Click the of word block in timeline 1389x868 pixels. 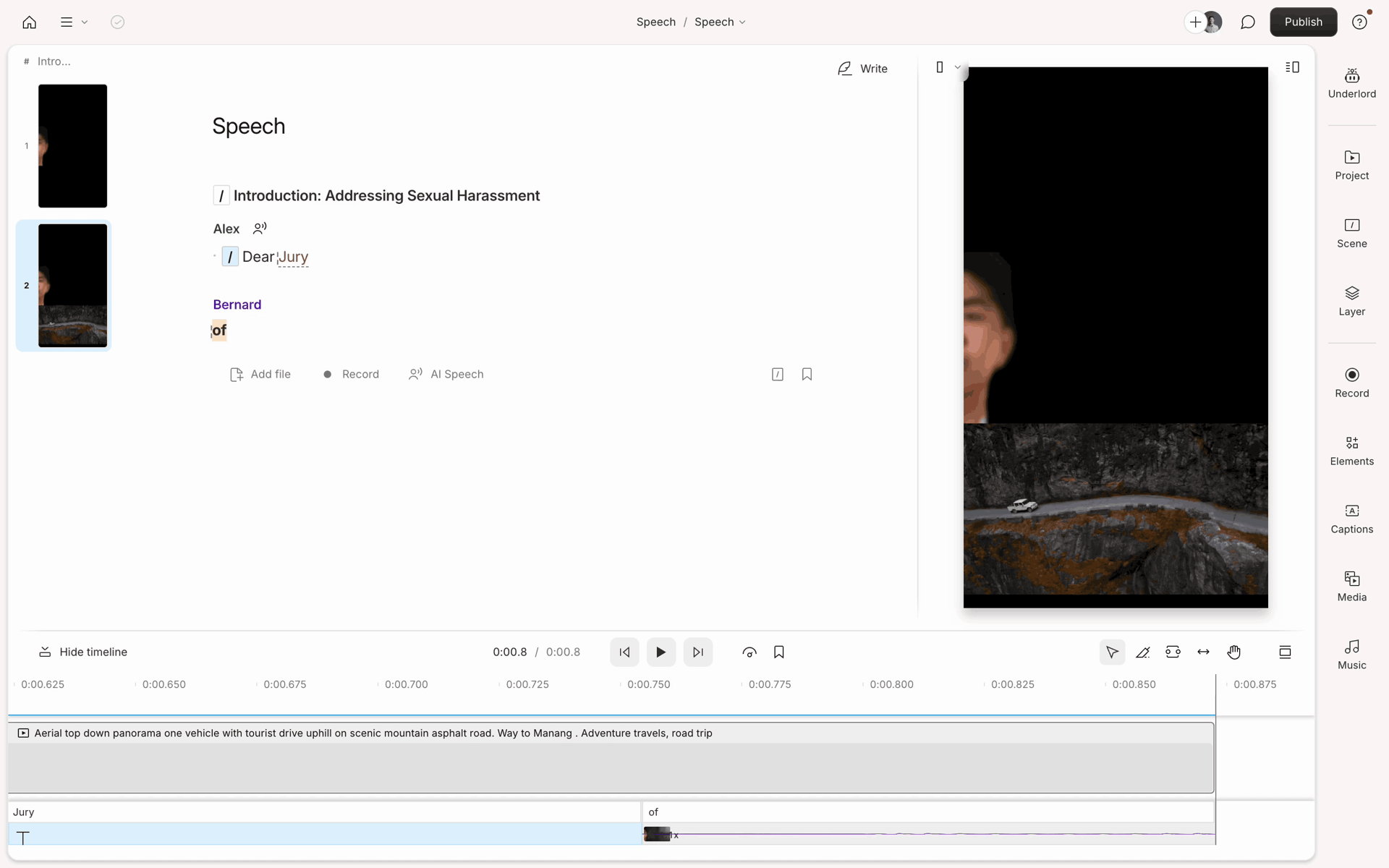point(929,812)
